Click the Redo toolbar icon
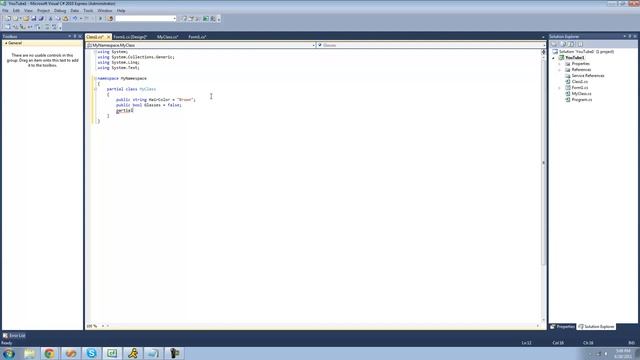 86,19
